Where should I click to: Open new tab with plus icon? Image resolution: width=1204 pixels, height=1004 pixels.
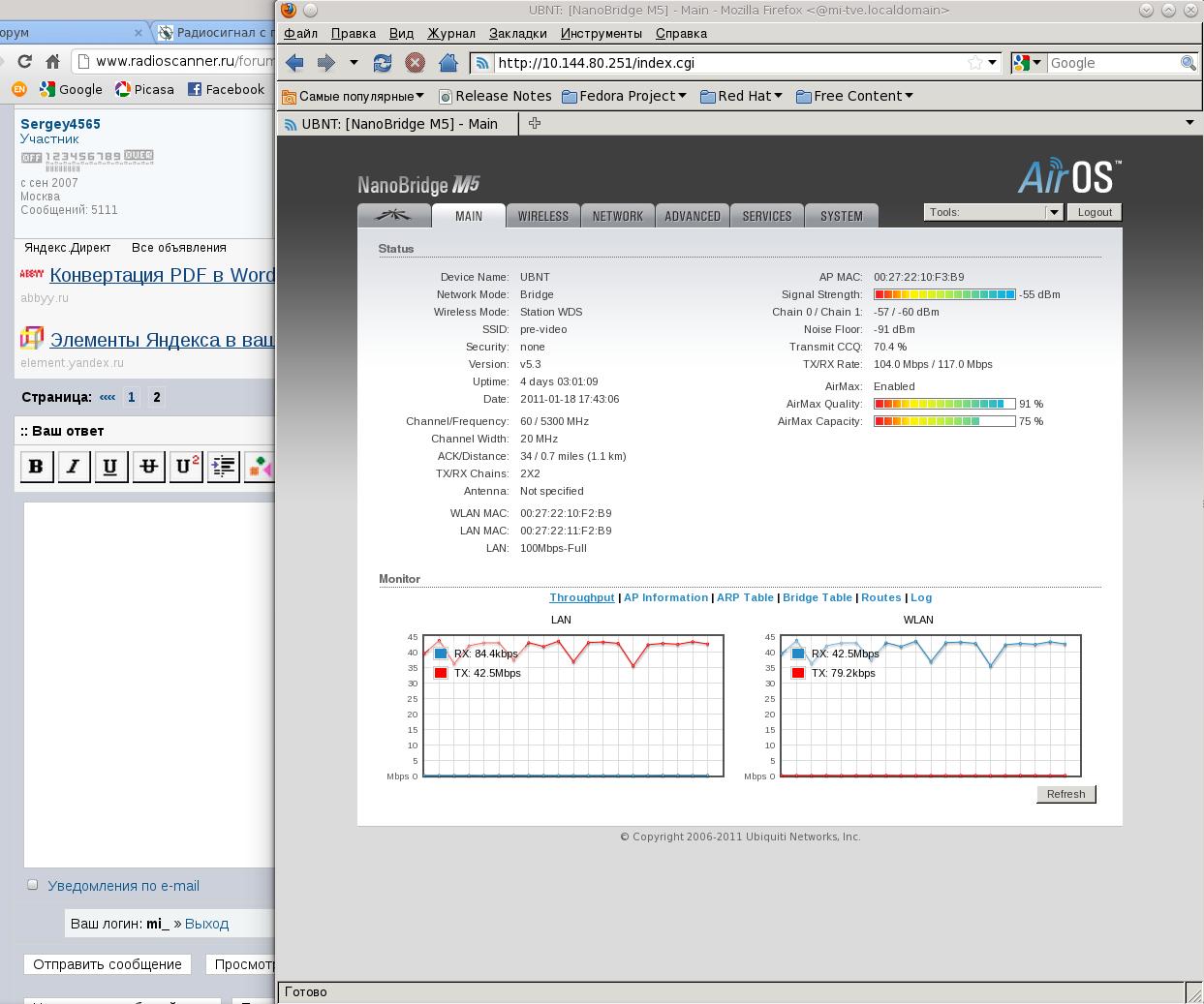[x=534, y=123]
